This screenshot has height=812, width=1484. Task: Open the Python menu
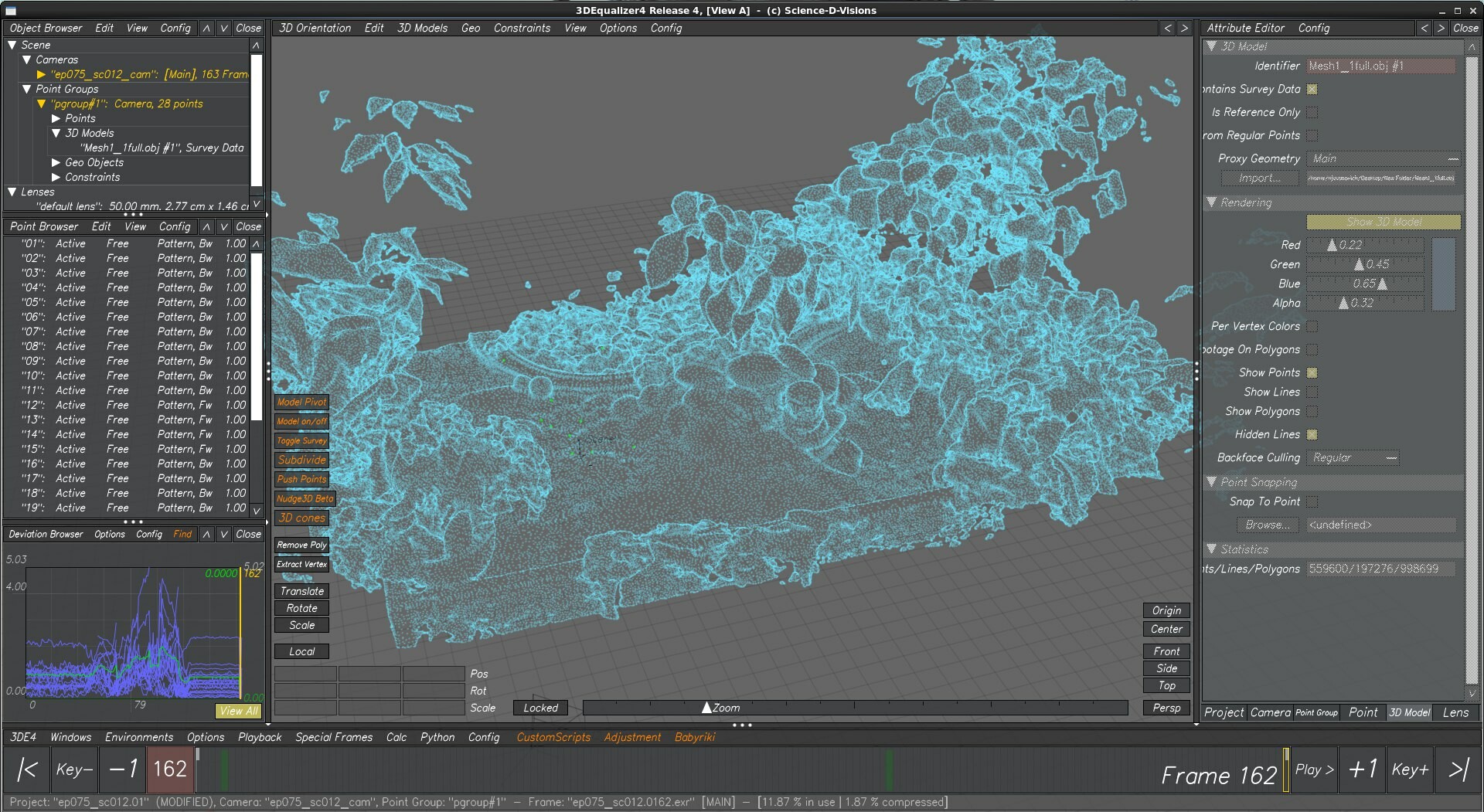coord(437,737)
